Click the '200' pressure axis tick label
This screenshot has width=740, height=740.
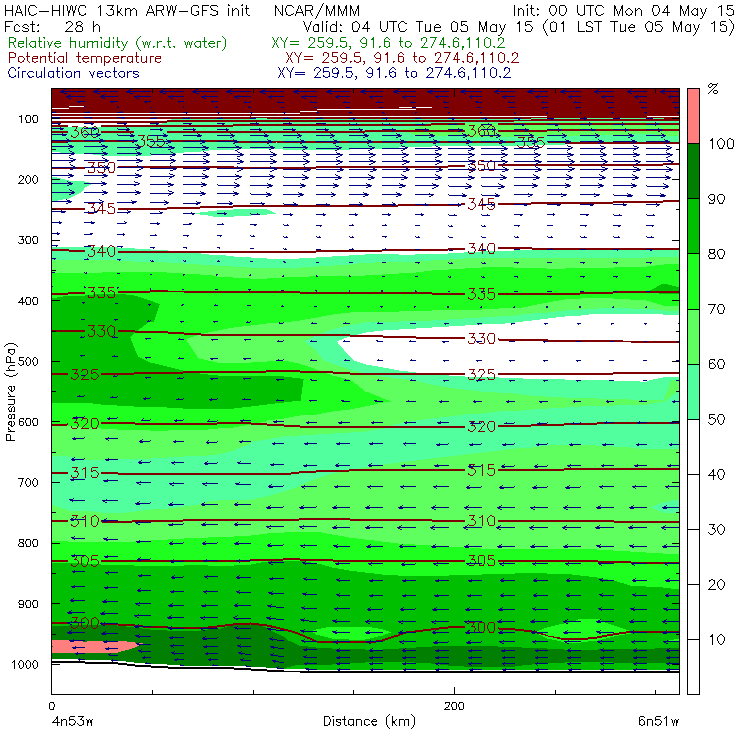tap(28, 179)
